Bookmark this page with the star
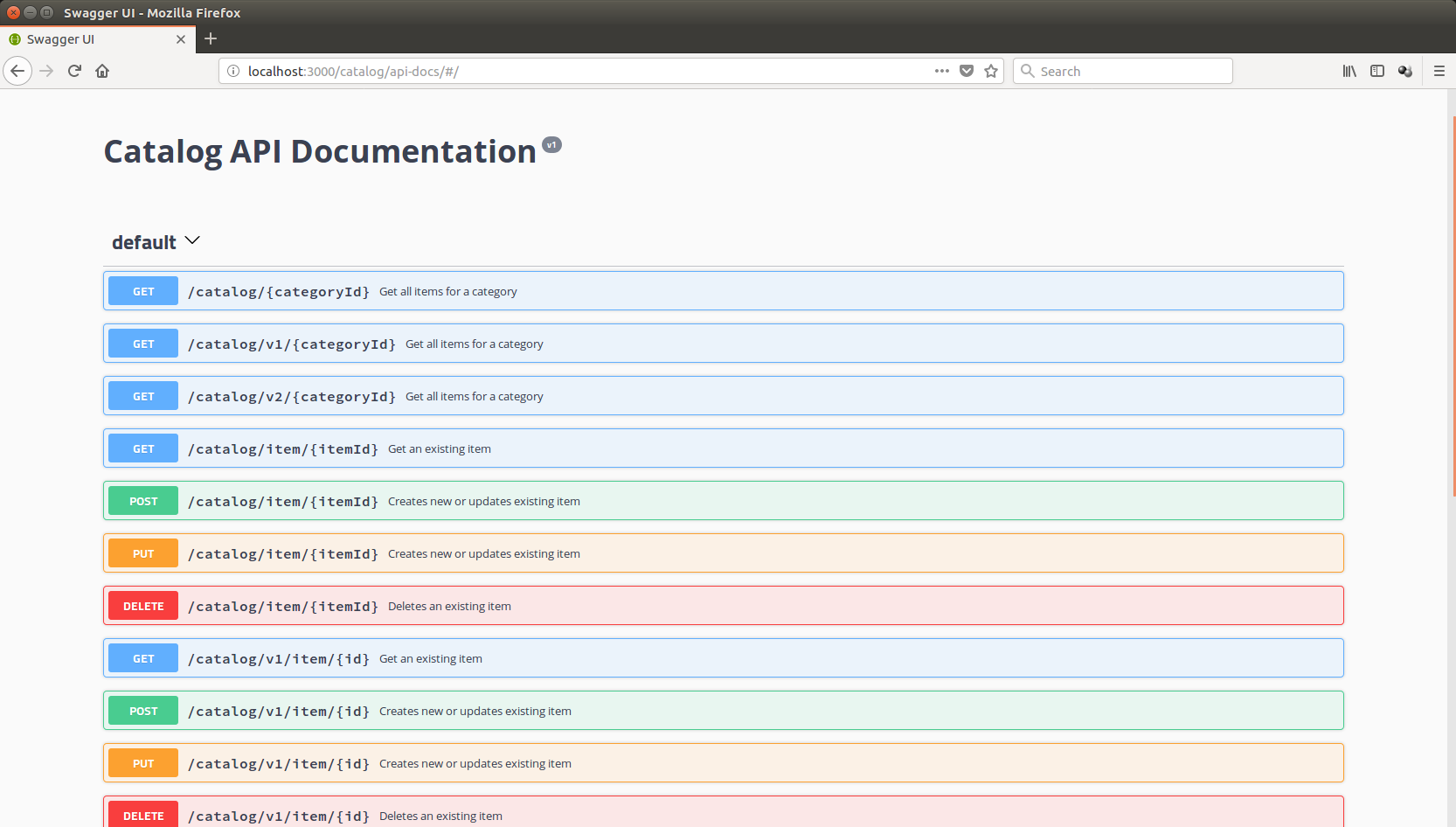The height and width of the screenshot is (827, 1456). tap(991, 71)
